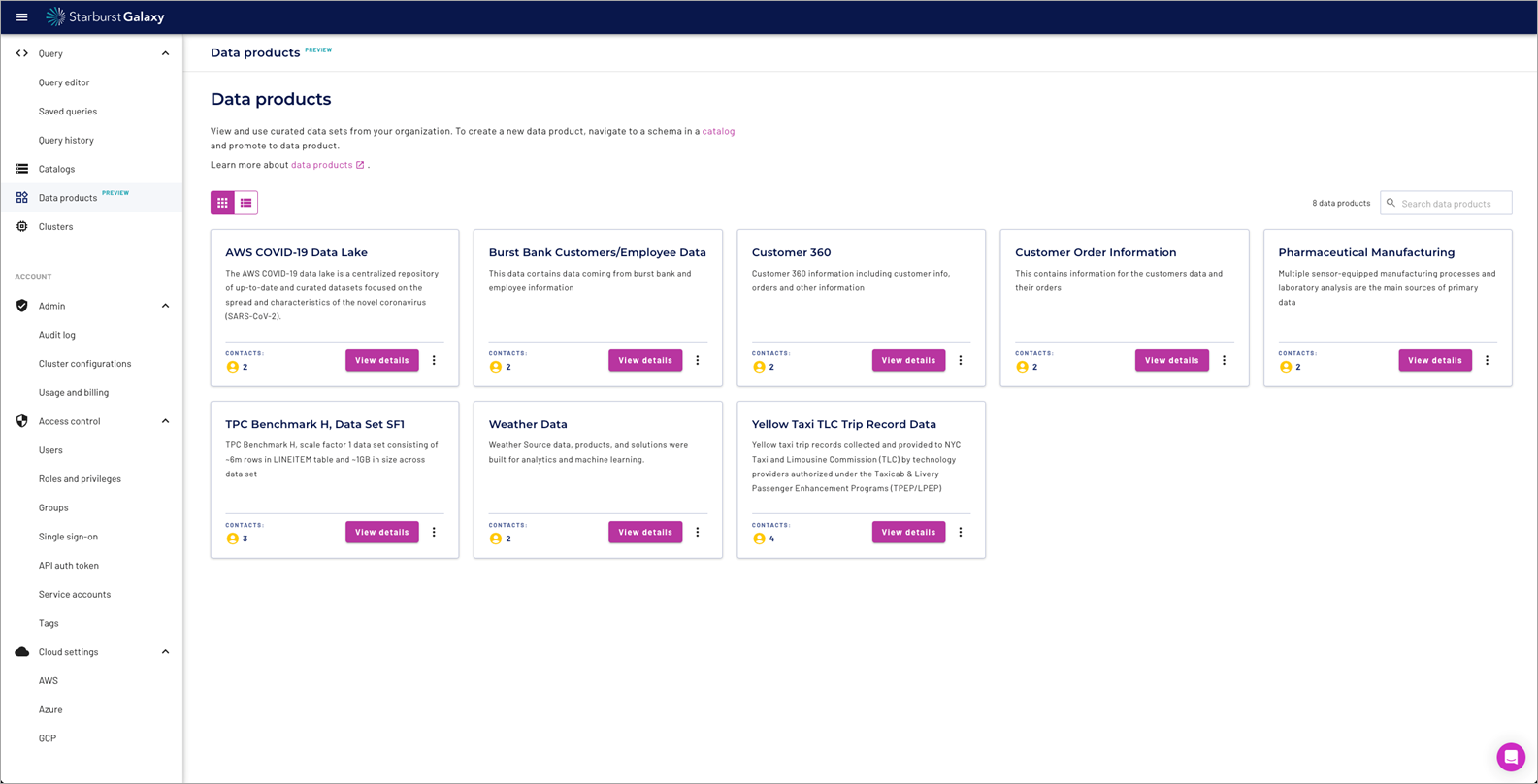This screenshot has height=784, width=1538.
Task: Open Yellow Taxi TLC more options
Action: (x=961, y=532)
